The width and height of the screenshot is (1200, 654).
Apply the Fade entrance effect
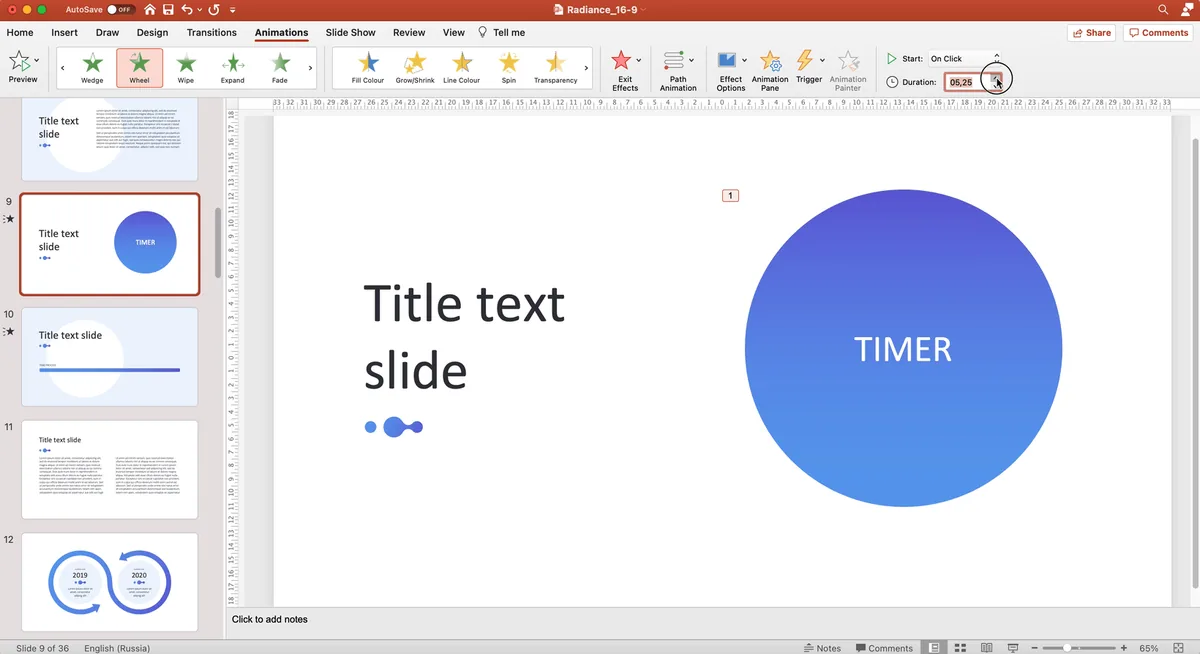coord(280,68)
